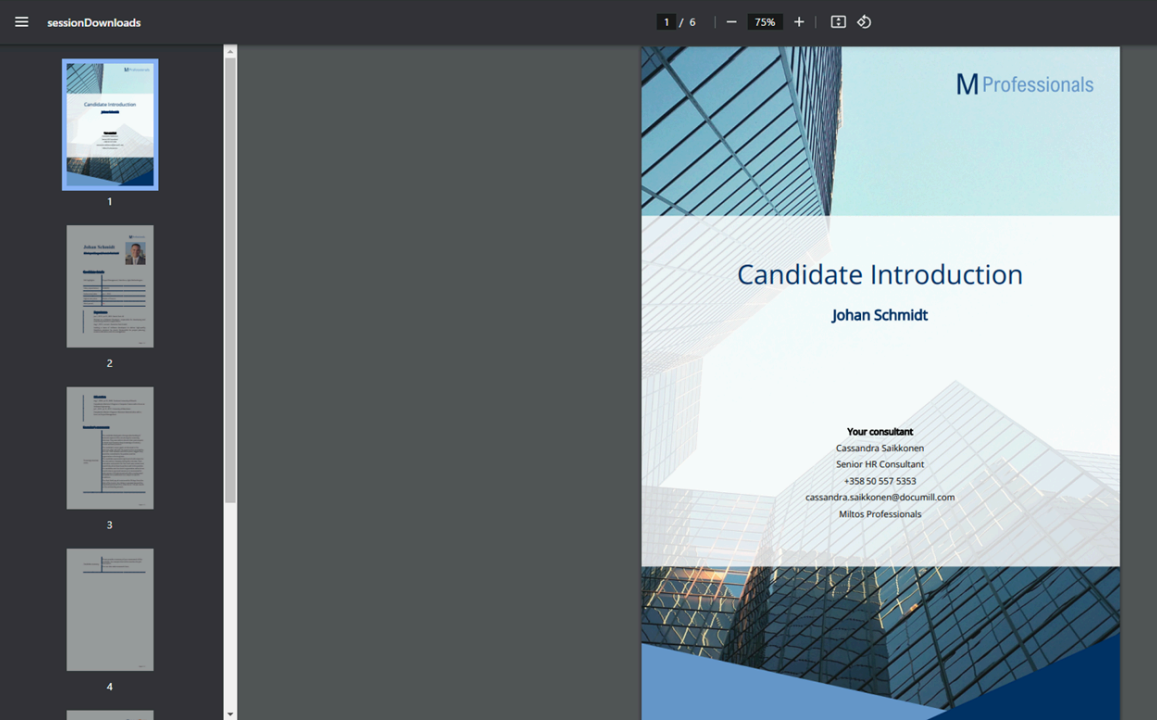Toggle the sidebar with the hamburger menu icon
Screen dimensions: 1157x720
(x=21, y=22)
